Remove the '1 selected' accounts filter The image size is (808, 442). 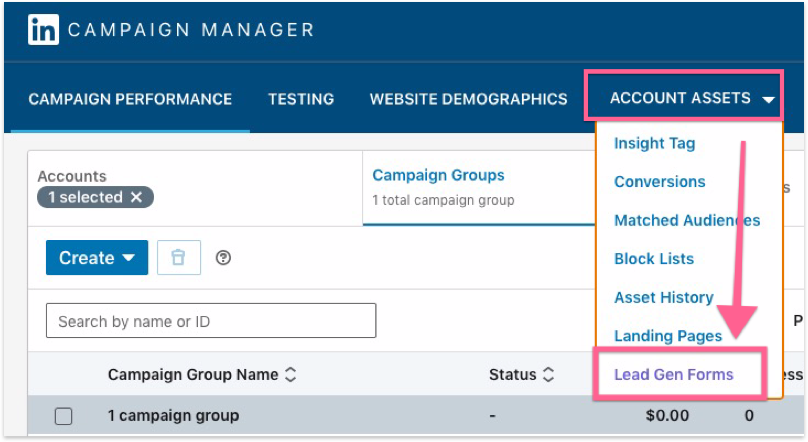136,197
